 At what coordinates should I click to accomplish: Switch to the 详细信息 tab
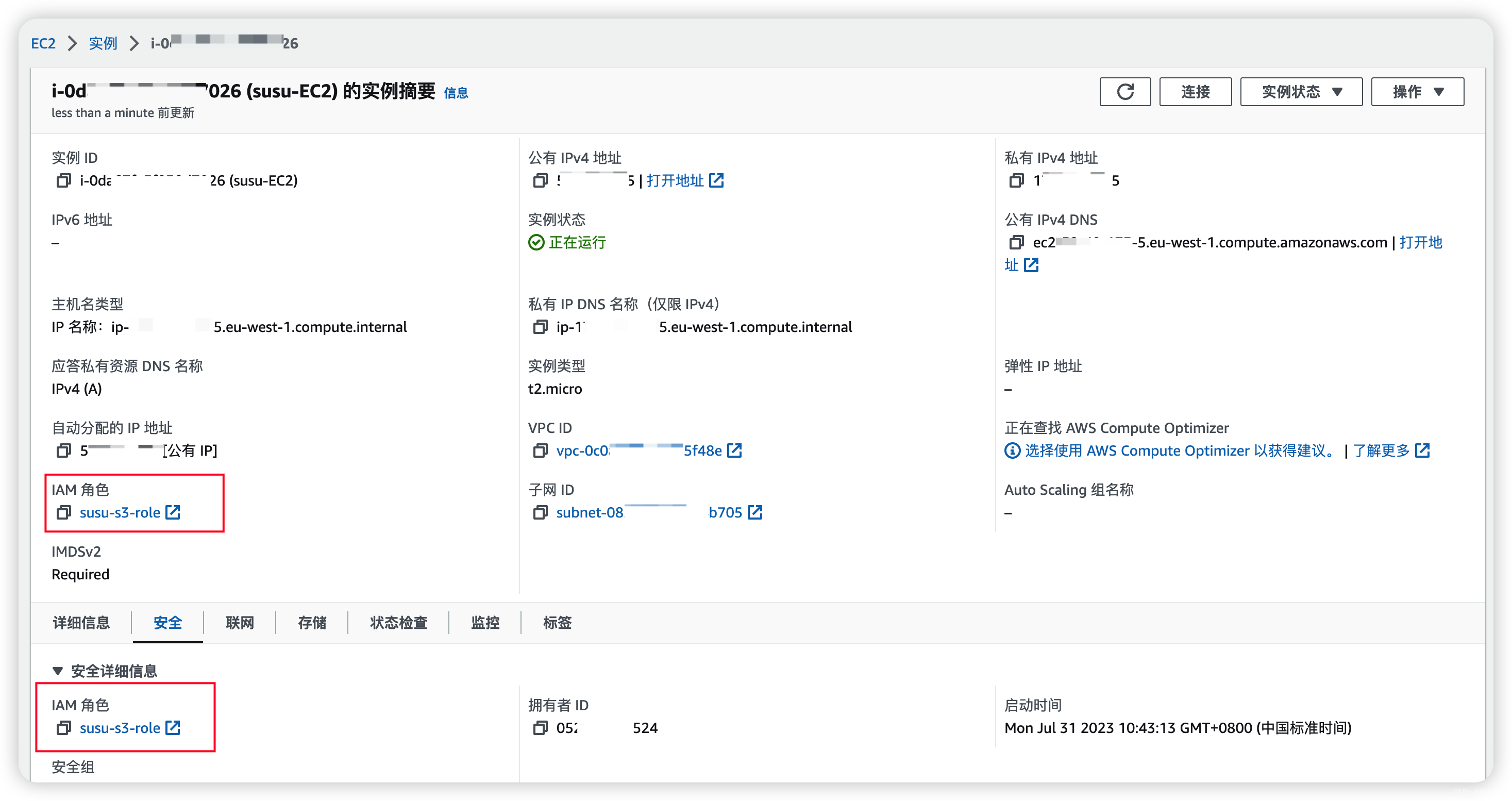[81, 623]
